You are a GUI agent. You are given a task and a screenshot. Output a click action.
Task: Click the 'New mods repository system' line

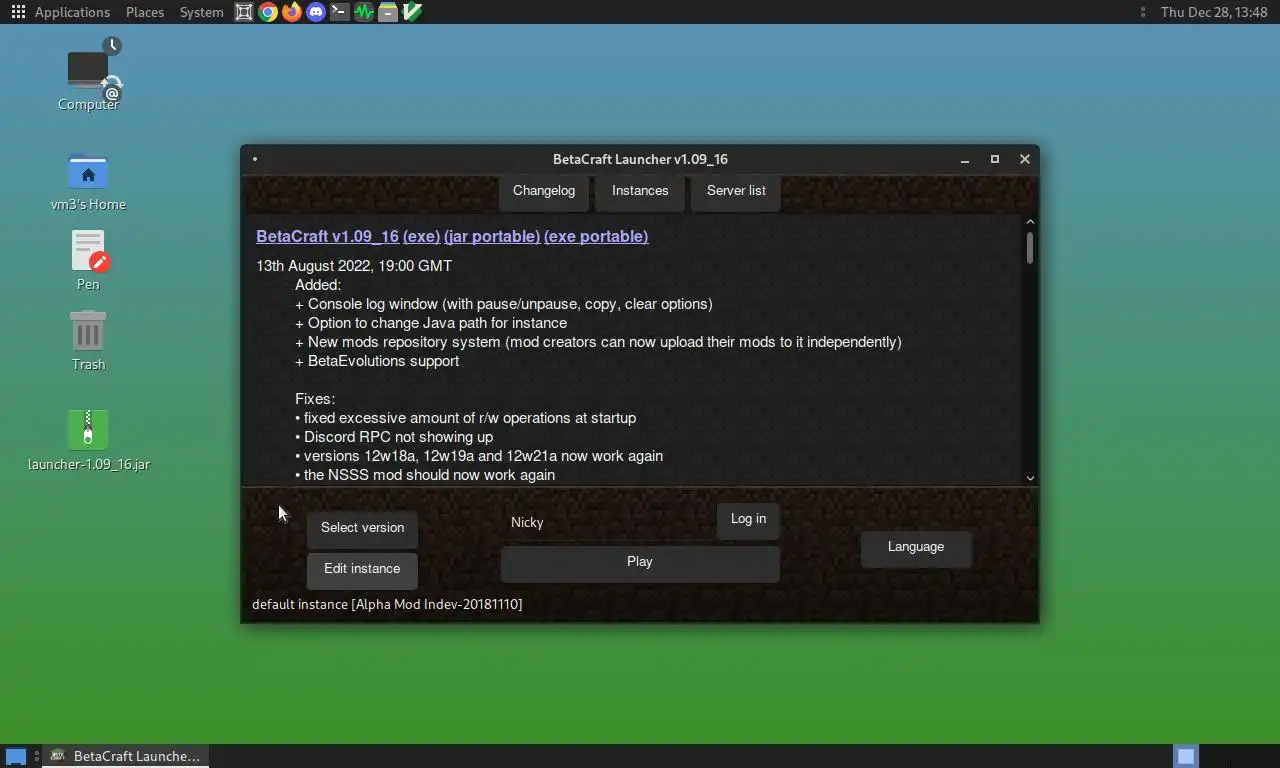pos(598,342)
